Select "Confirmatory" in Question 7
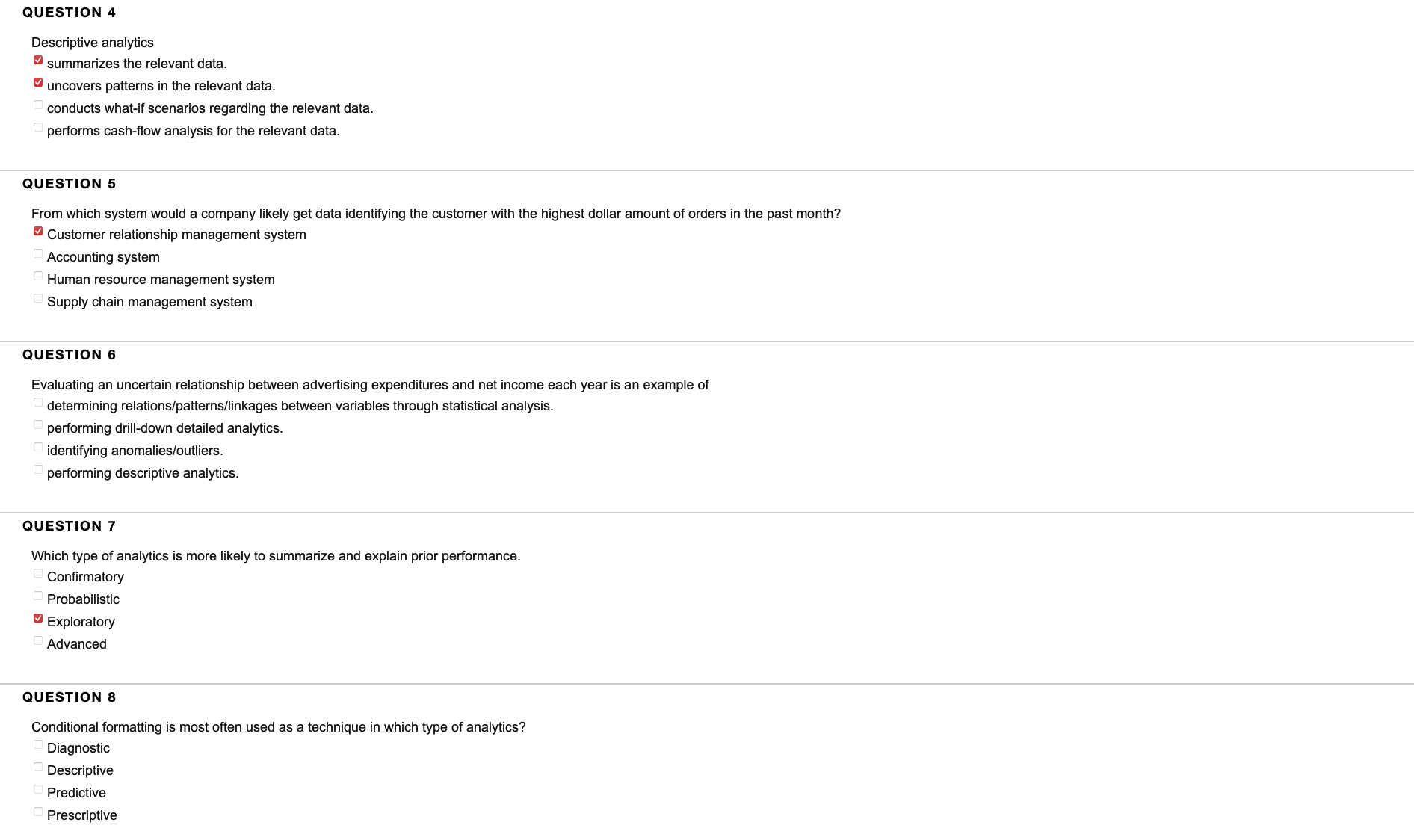This screenshot has height=840, width=1414. click(x=38, y=572)
